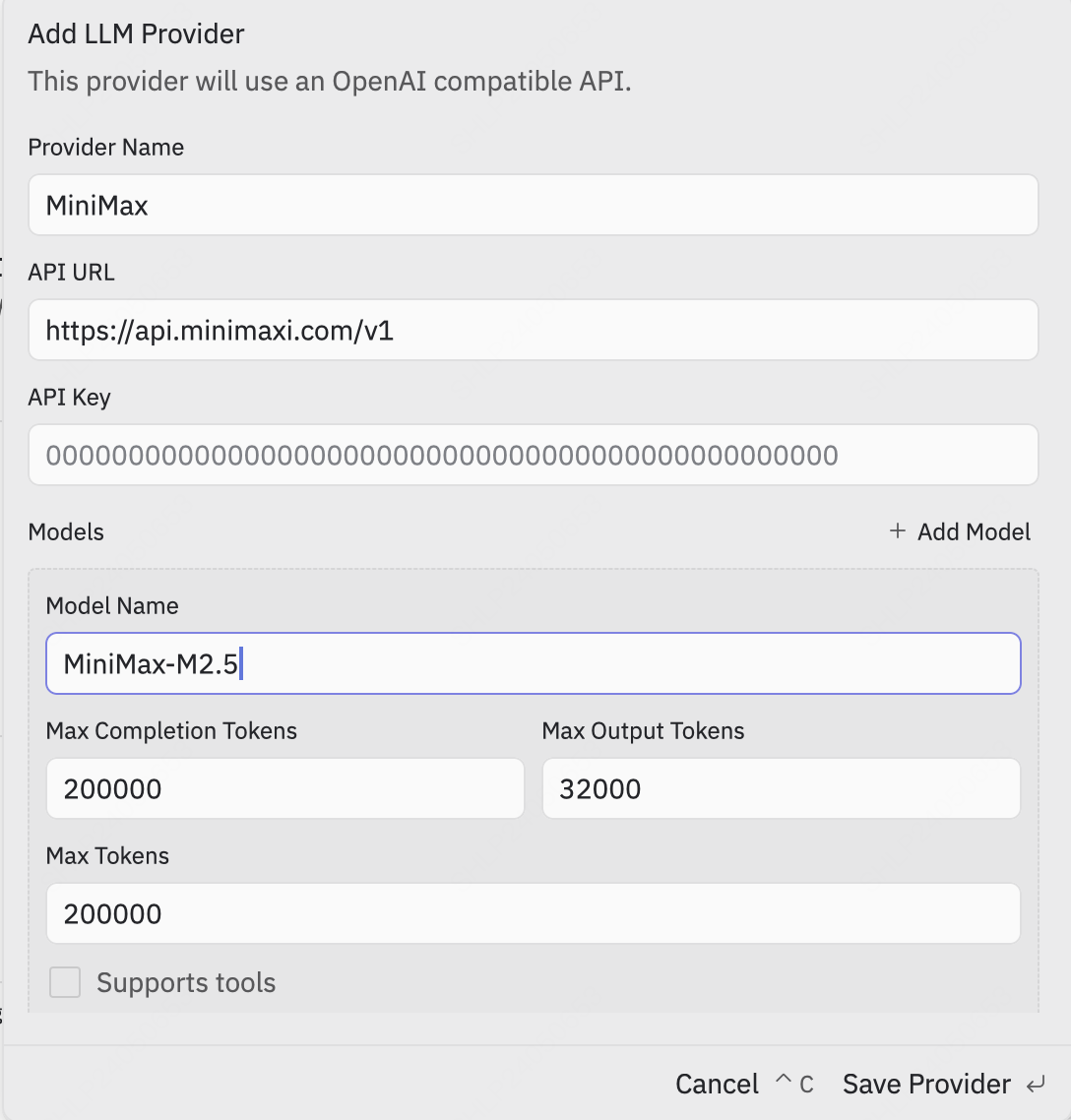Click the Max Output Tokens label
The height and width of the screenshot is (1120, 1071).
point(643,730)
